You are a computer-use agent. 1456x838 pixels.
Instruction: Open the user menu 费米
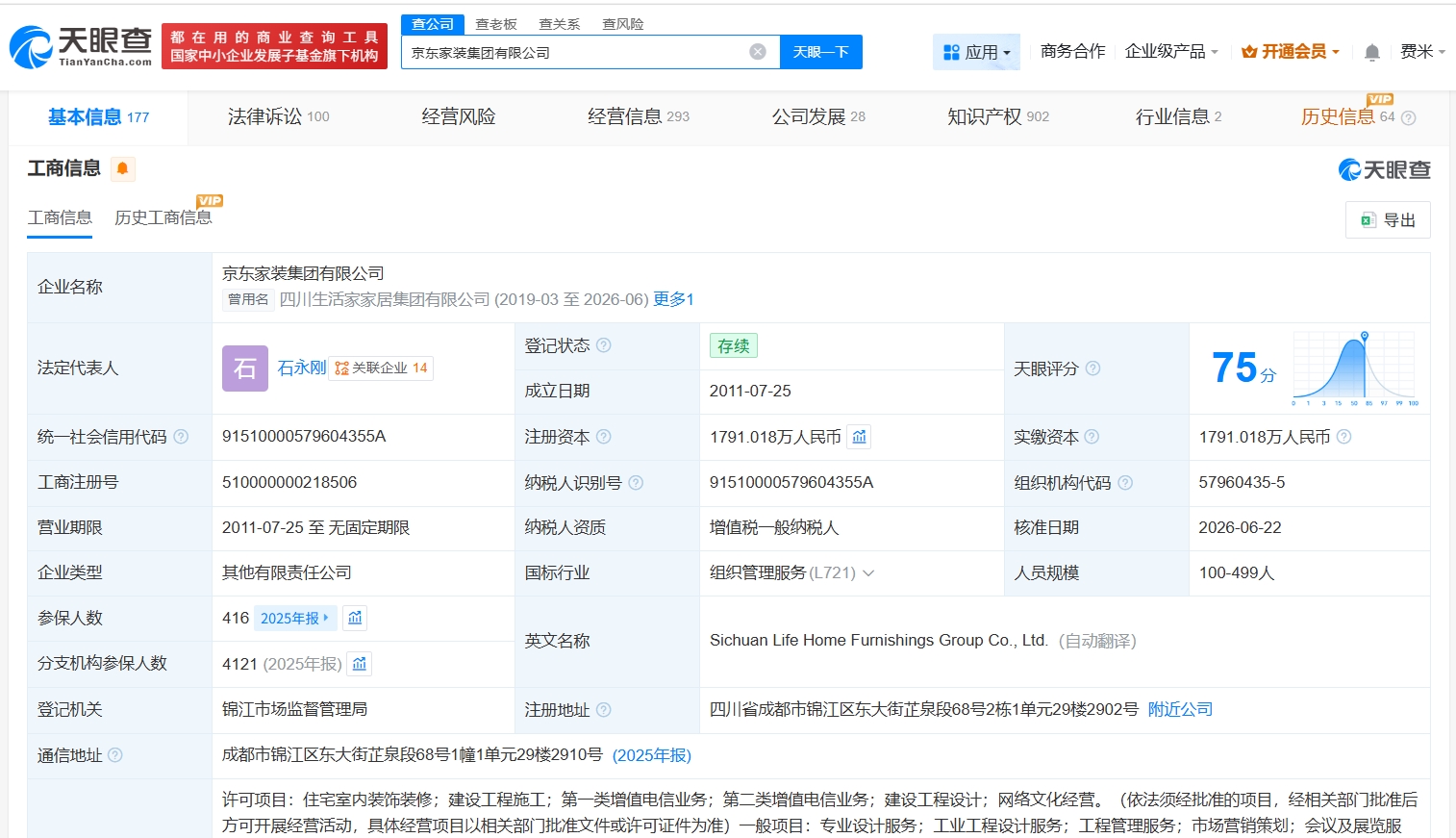(x=1423, y=51)
